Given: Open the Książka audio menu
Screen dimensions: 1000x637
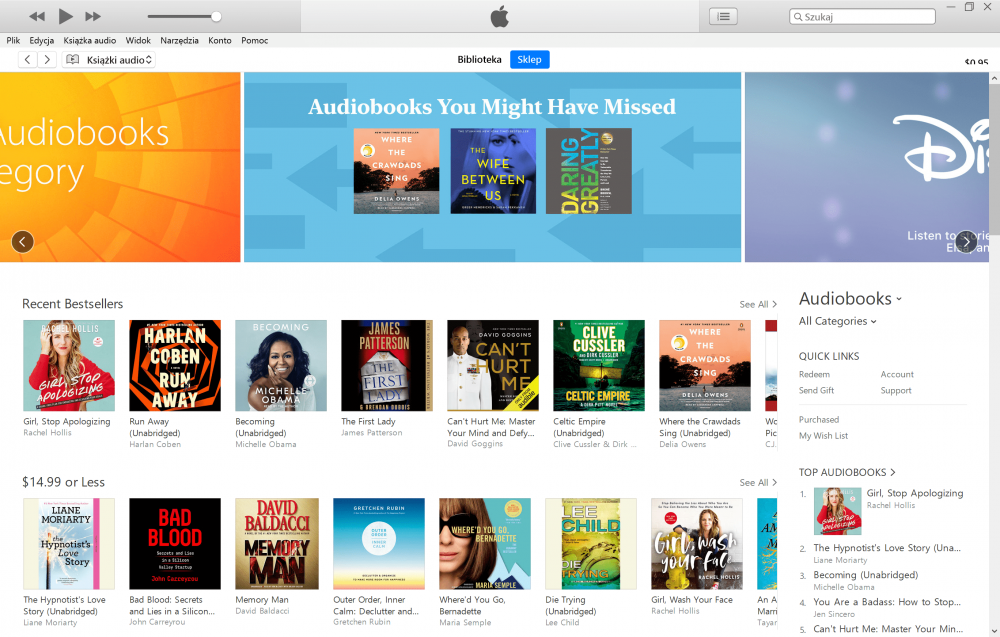Looking at the screenshot, I should (x=89, y=40).
